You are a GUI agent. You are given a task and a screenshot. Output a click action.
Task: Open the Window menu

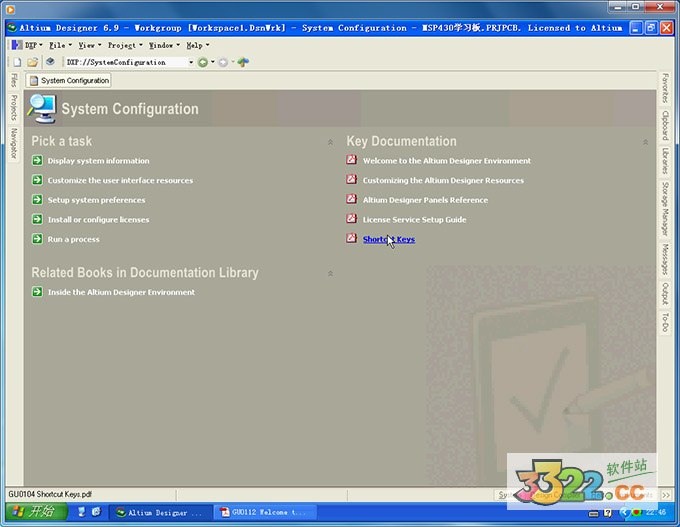(x=164, y=45)
